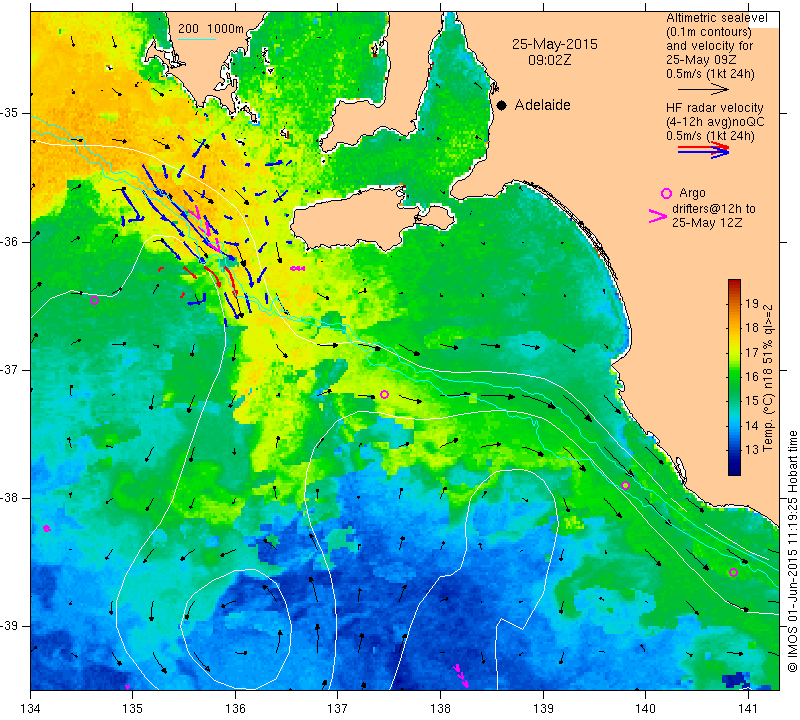Click the '25-May 12Z' drifter legend text
800x720 pixels.
(x=707, y=222)
